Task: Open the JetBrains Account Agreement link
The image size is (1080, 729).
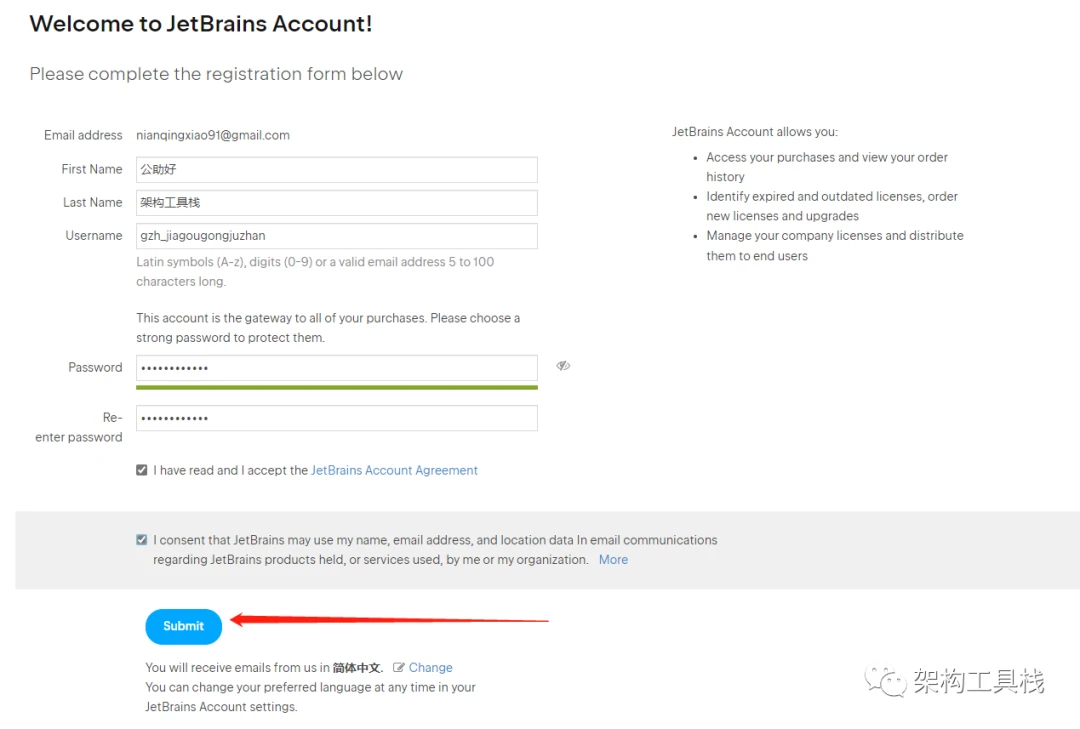Action: pyautogui.click(x=394, y=470)
